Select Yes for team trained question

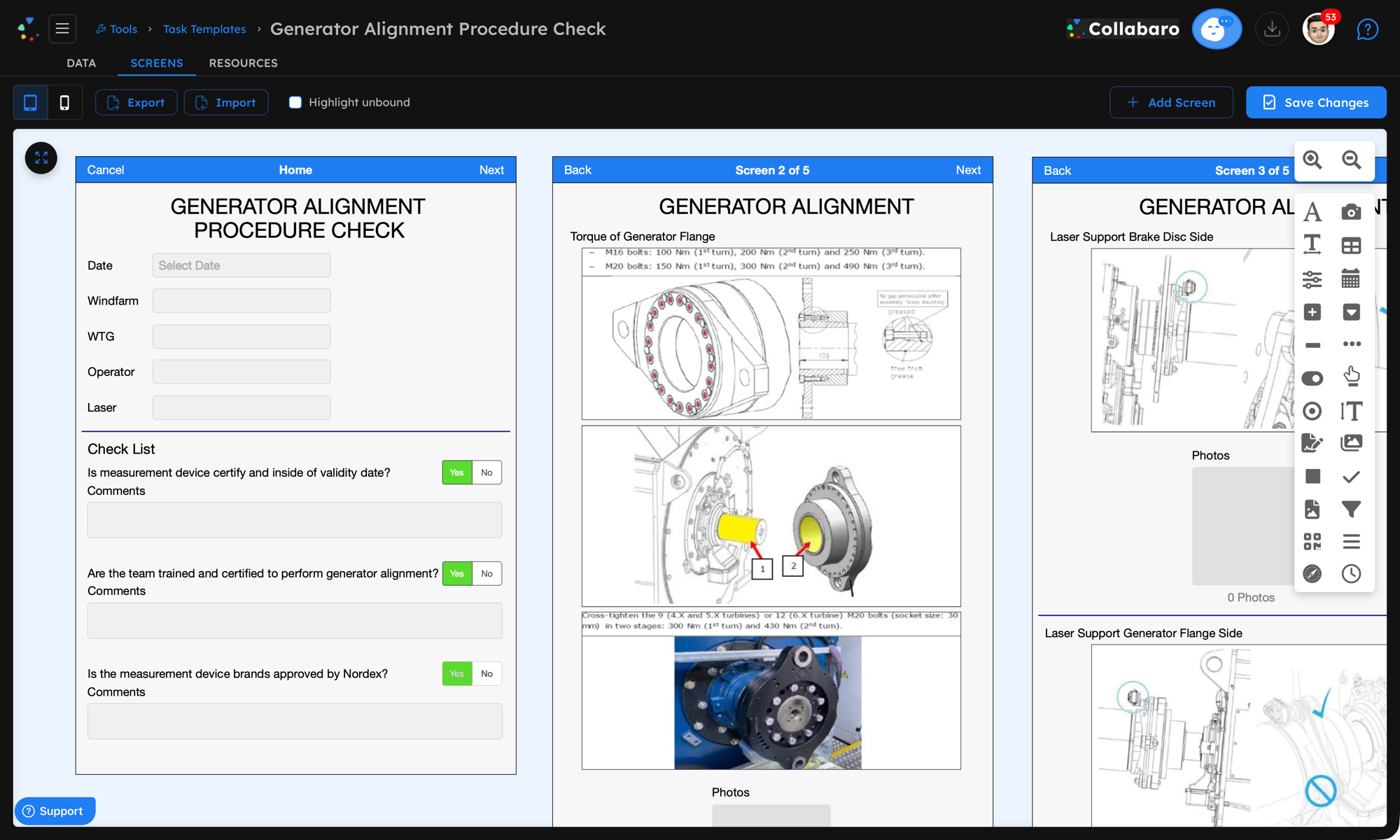tap(457, 573)
